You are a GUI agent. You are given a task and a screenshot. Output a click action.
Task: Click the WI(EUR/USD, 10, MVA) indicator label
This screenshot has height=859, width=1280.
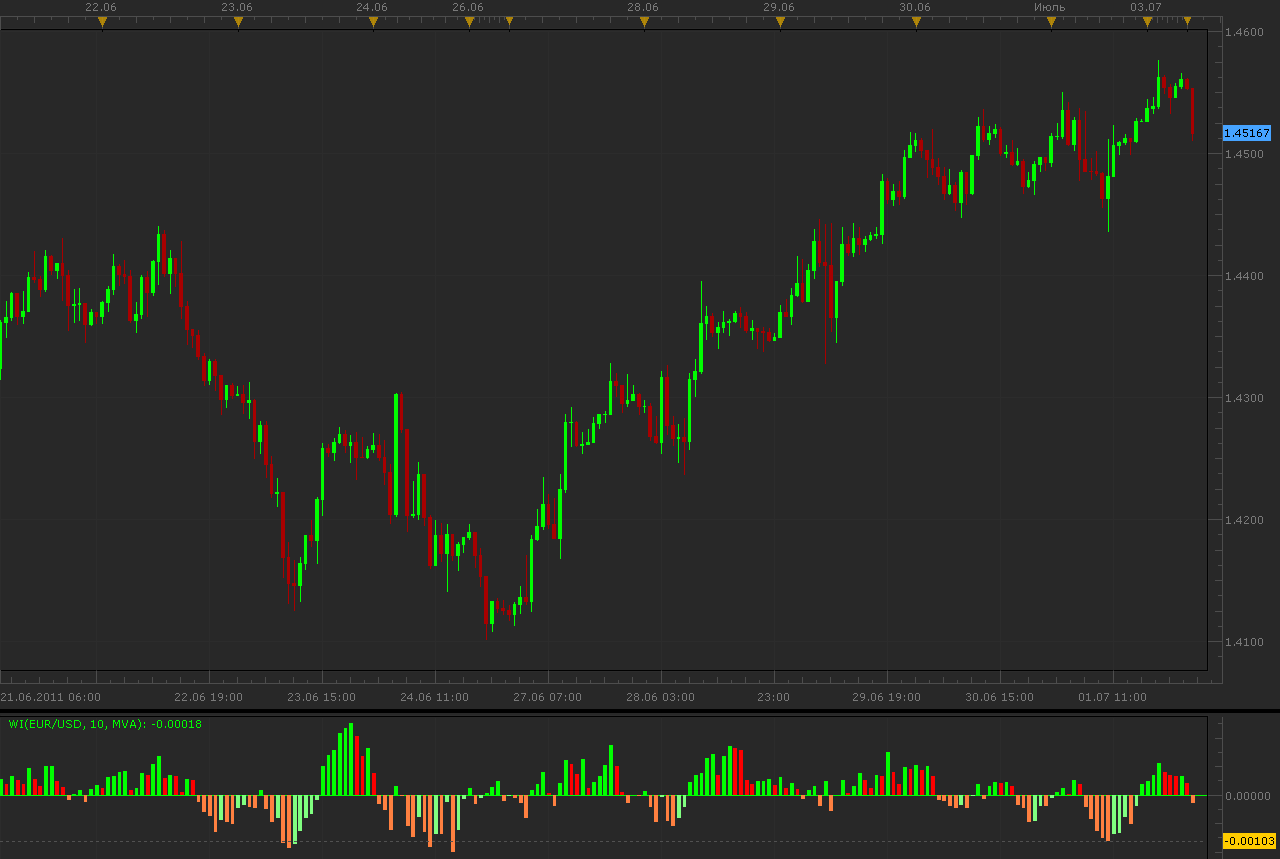pos(105,724)
